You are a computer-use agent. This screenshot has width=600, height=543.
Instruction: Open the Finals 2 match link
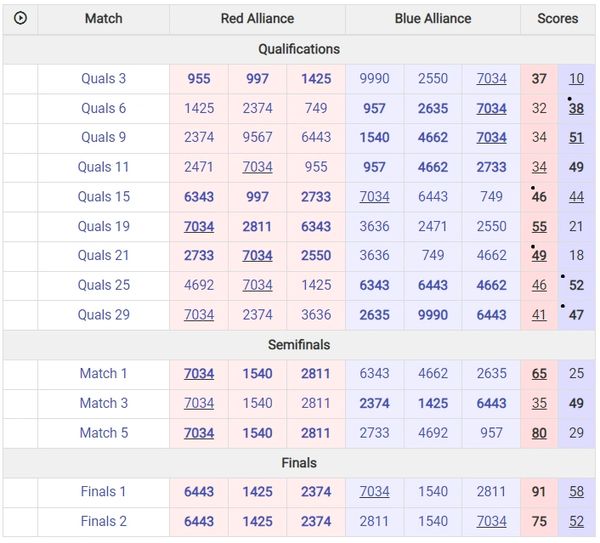tap(104, 521)
